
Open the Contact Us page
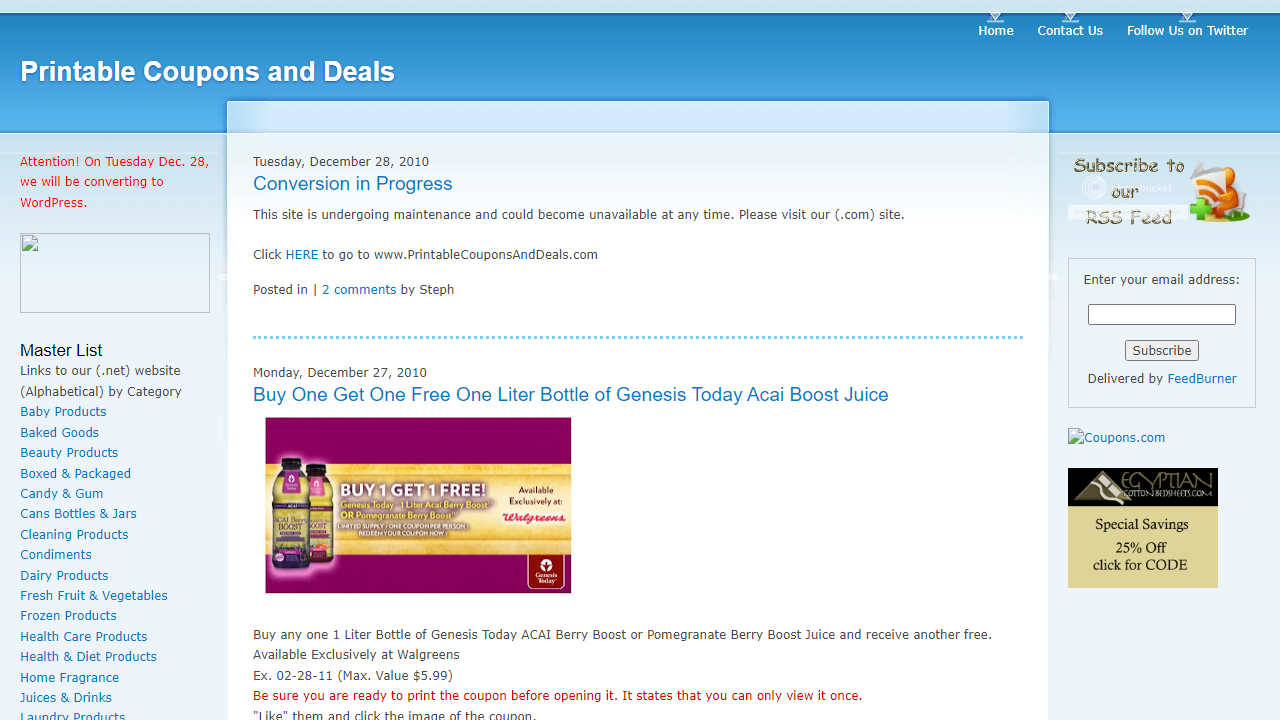1069,30
